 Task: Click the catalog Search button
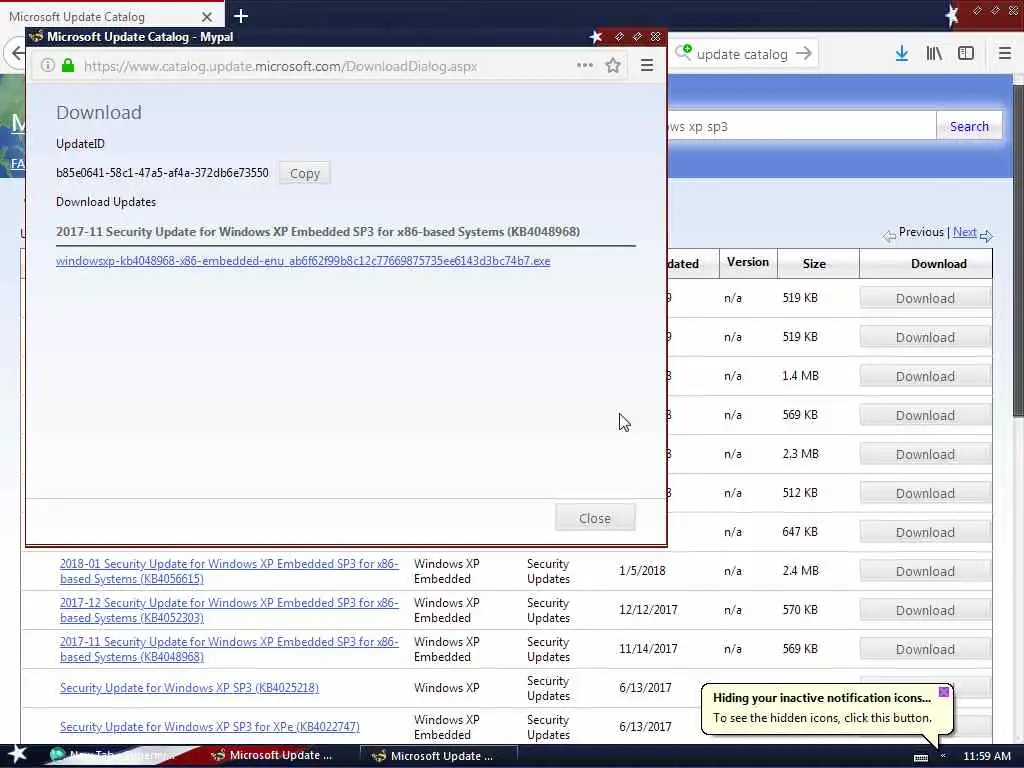pyautogui.click(x=969, y=126)
